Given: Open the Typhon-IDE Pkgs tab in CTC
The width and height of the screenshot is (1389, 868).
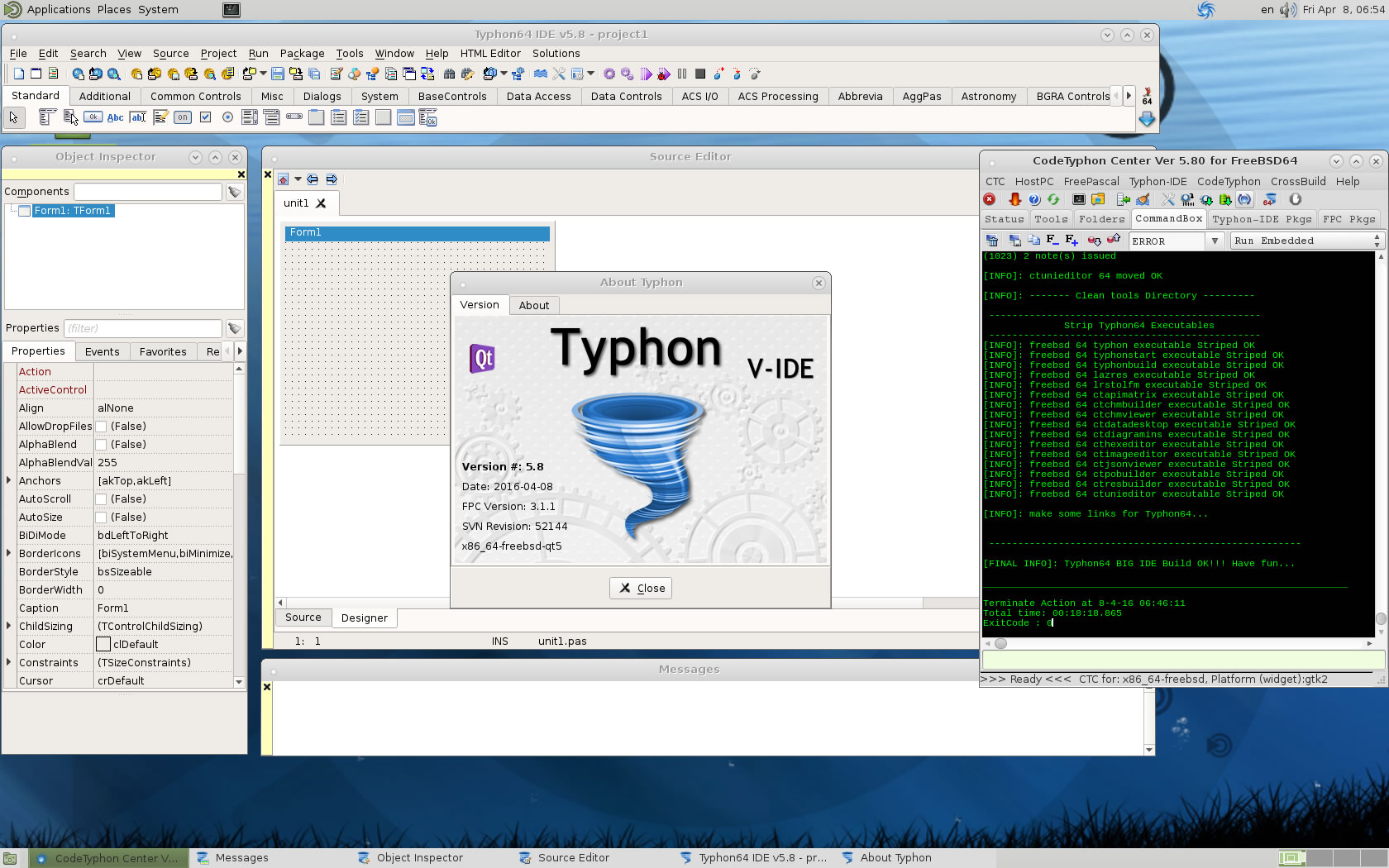Looking at the screenshot, I should 1262,219.
